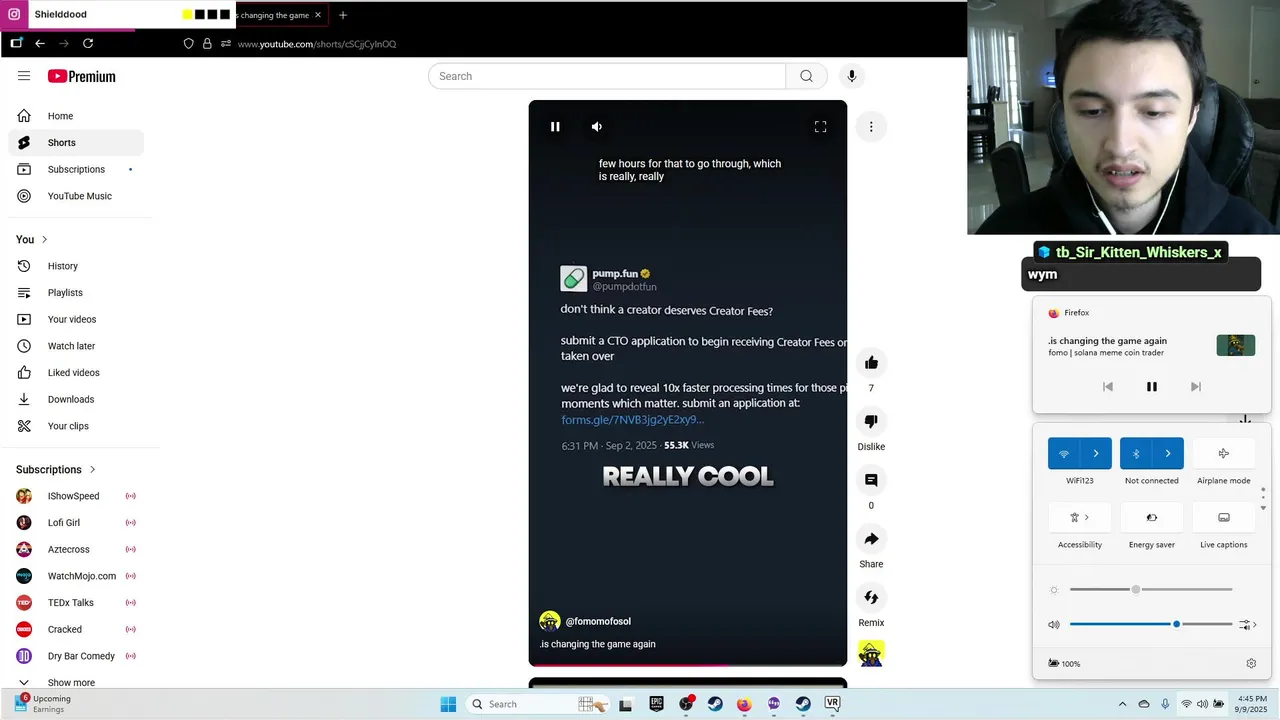
Task: Open Downloads in the sidebar
Action: click(x=76, y=399)
